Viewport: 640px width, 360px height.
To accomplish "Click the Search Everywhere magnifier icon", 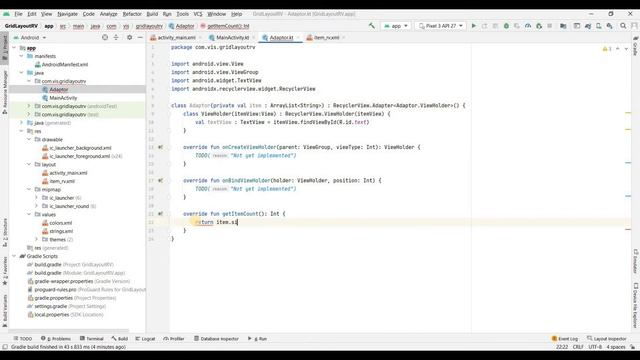I will (x=623, y=26).
